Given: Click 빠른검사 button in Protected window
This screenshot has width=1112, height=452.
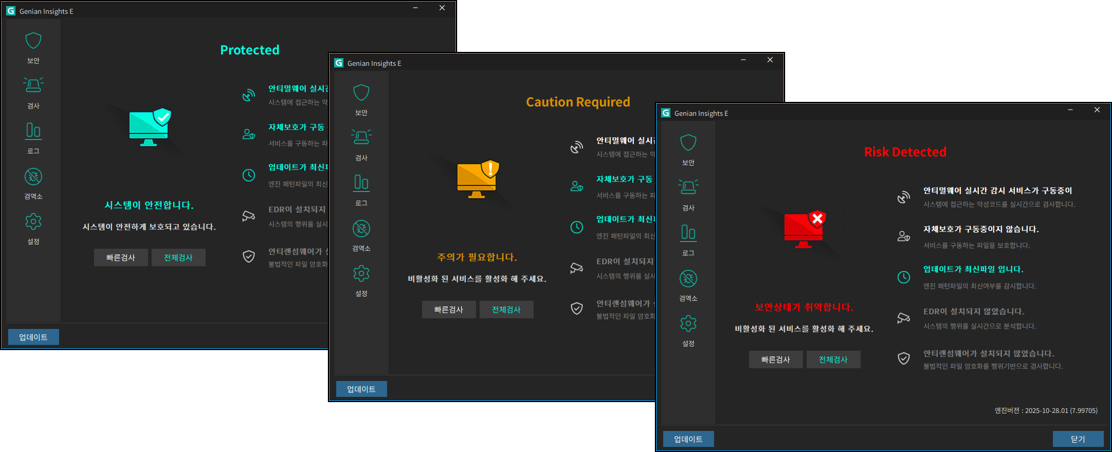Looking at the screenshot, I should 121,258.
